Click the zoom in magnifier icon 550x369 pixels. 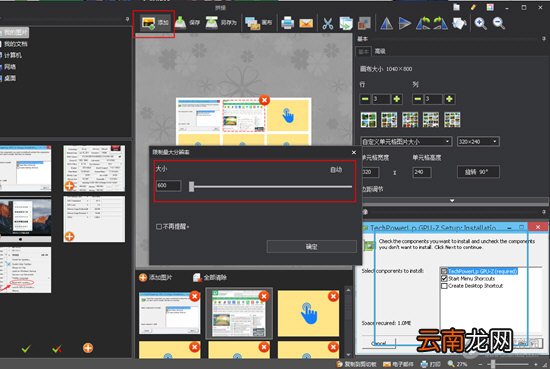[x=480, y=24]
